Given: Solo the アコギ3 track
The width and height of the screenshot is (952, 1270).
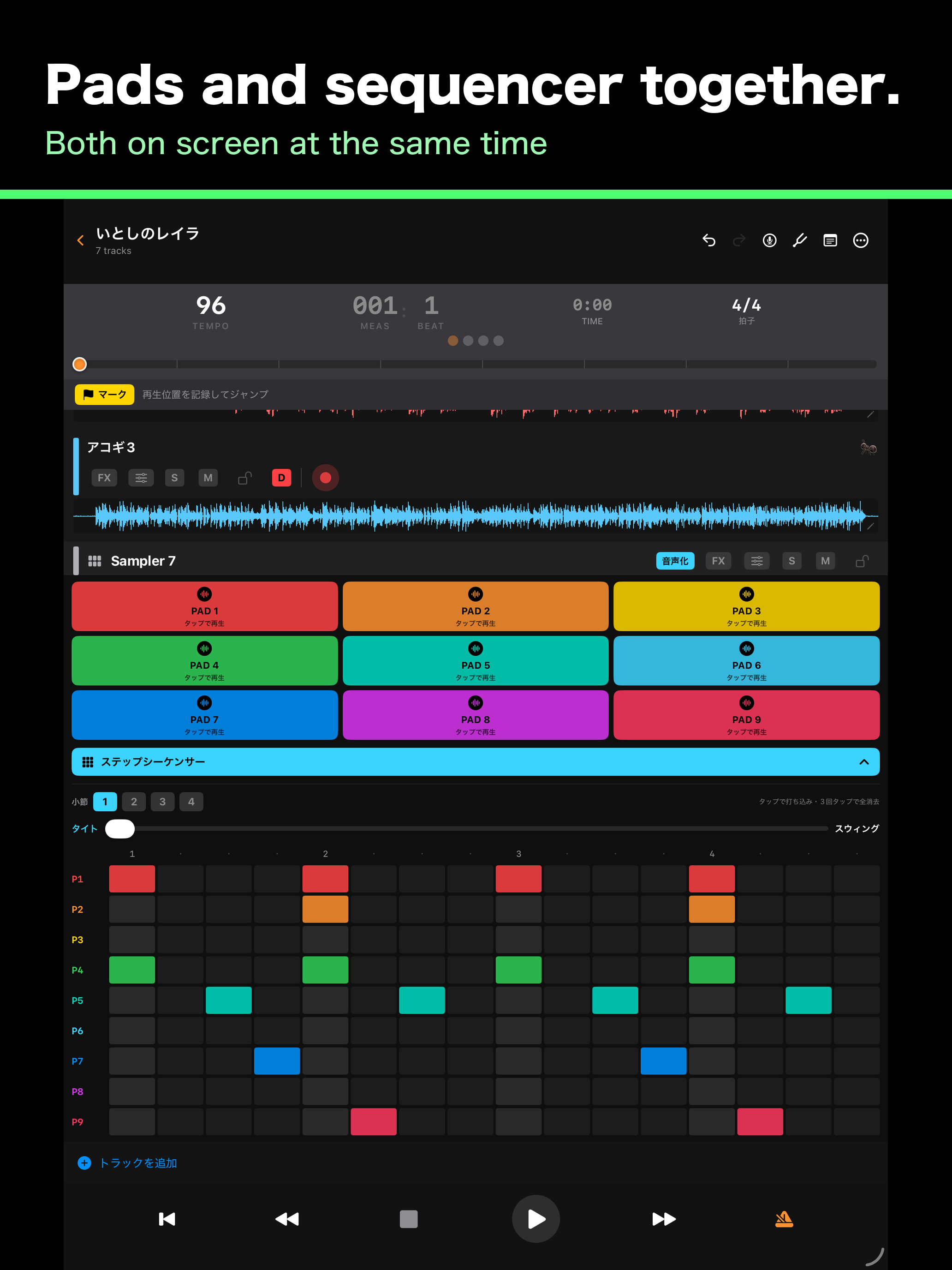Looking at the screenshot, I should [174, 478].
